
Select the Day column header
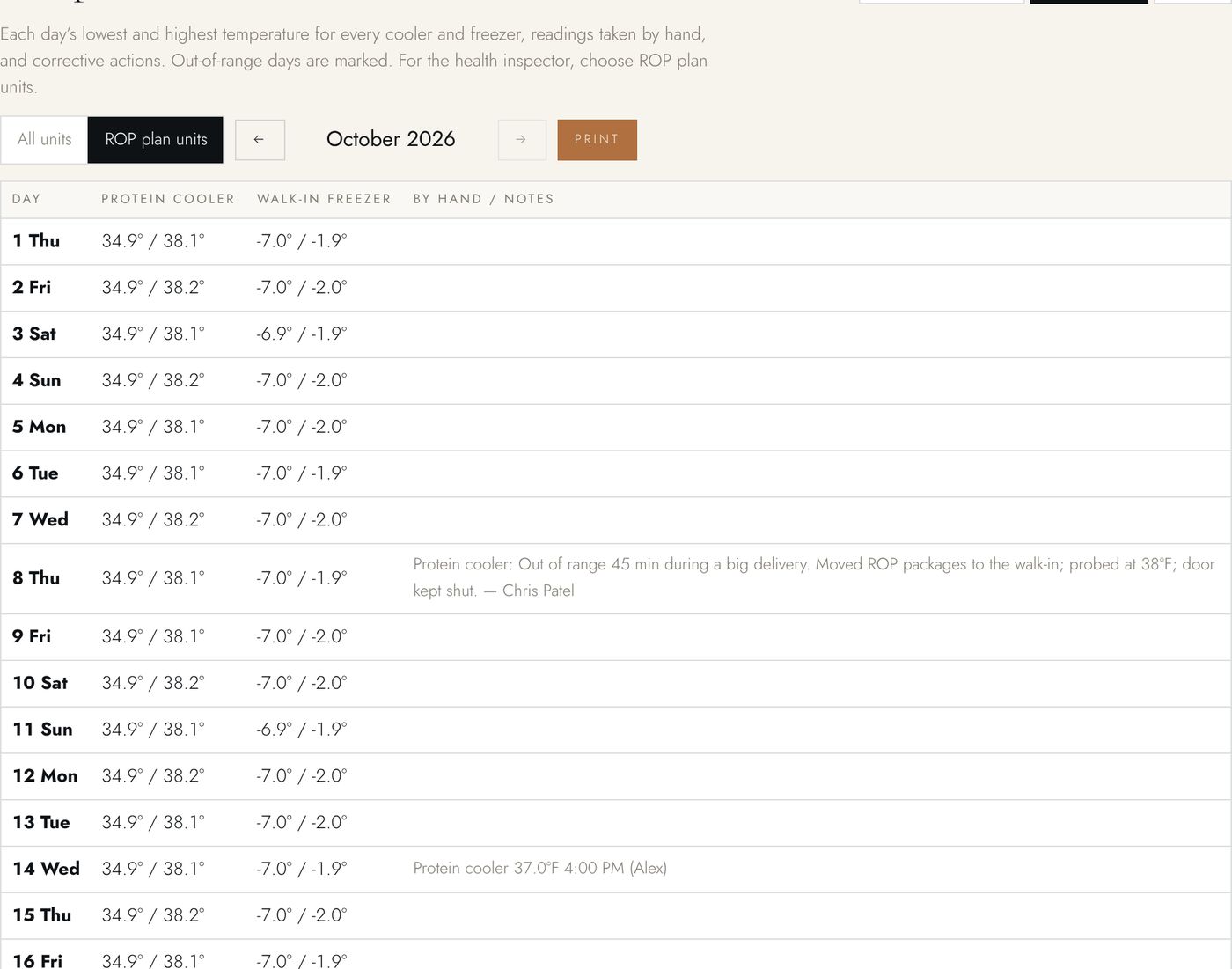pyautogui.click(x=26, y=199)
